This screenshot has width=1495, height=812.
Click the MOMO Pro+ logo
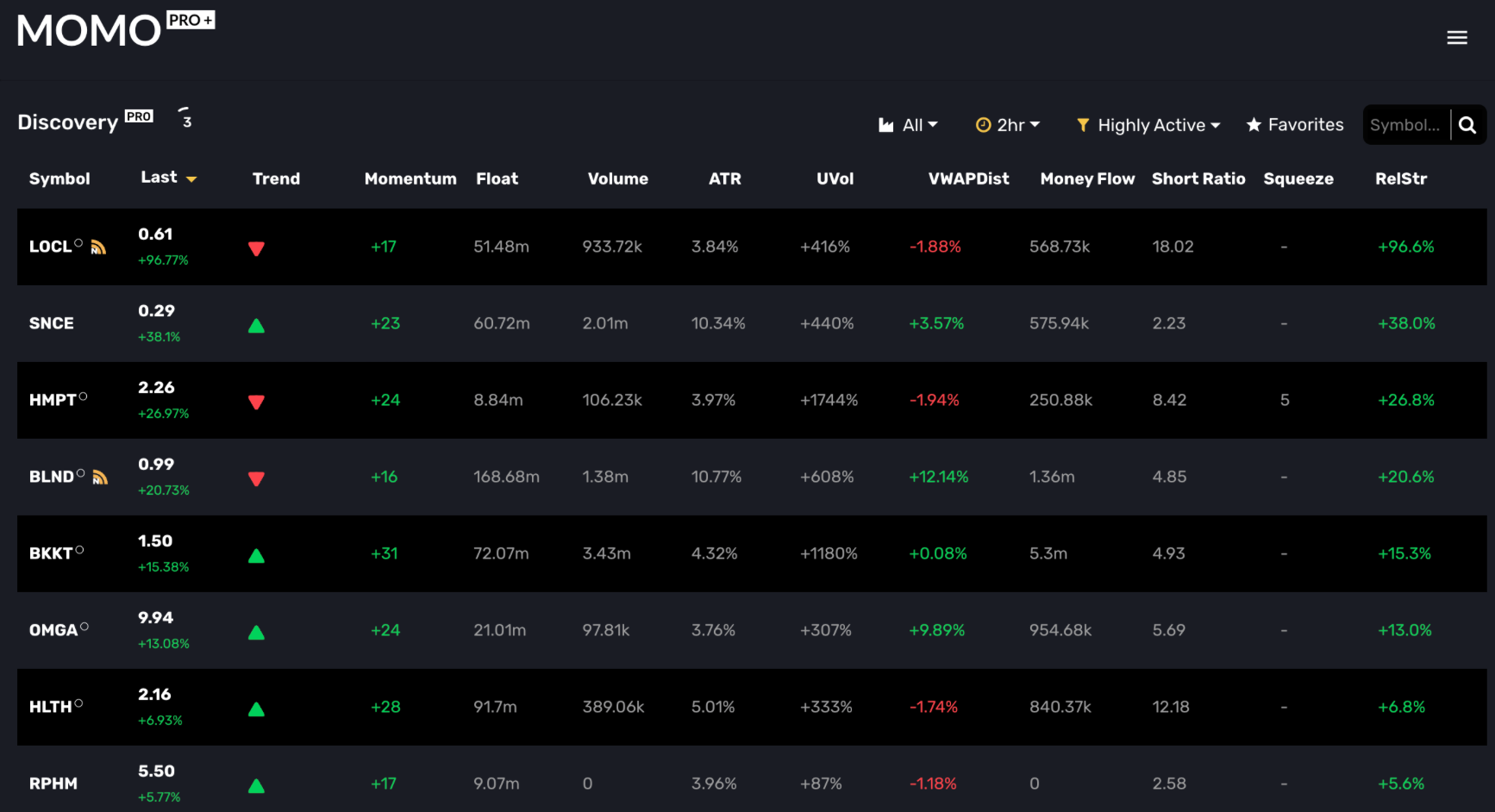click(x=116, y=29)
